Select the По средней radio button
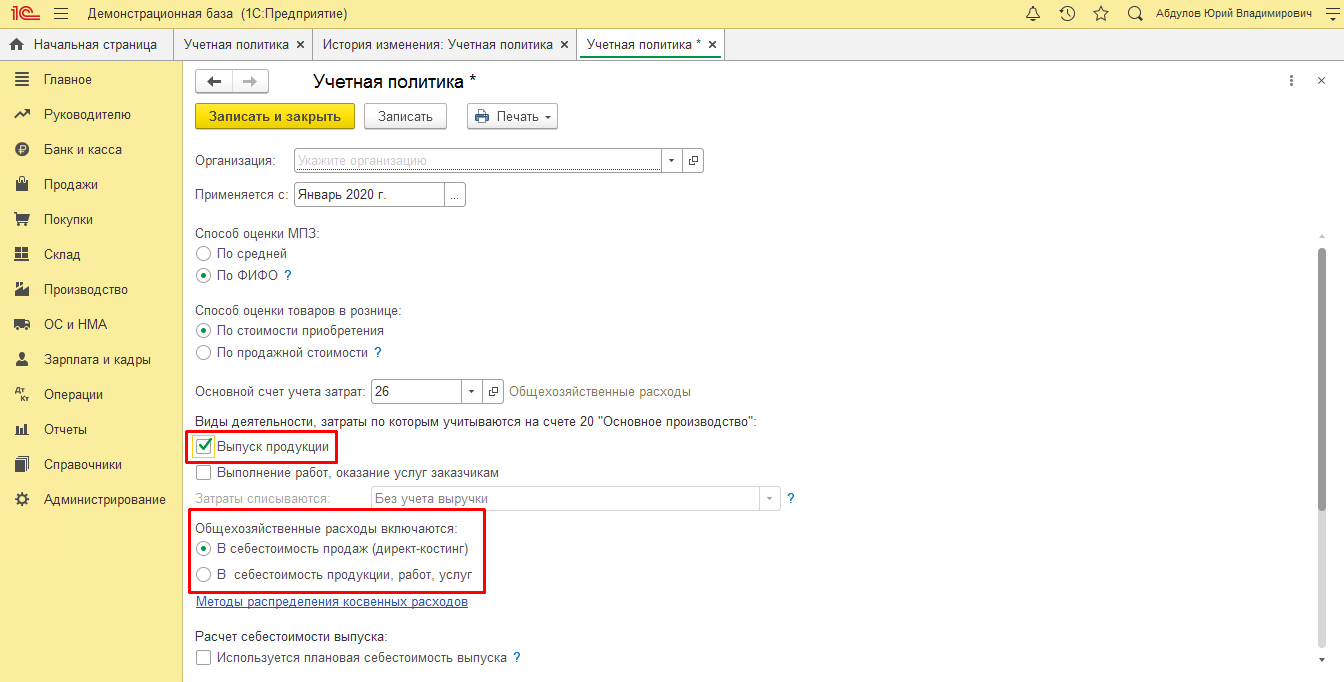Screen dimensions: 1344x682 pos(204,254)
